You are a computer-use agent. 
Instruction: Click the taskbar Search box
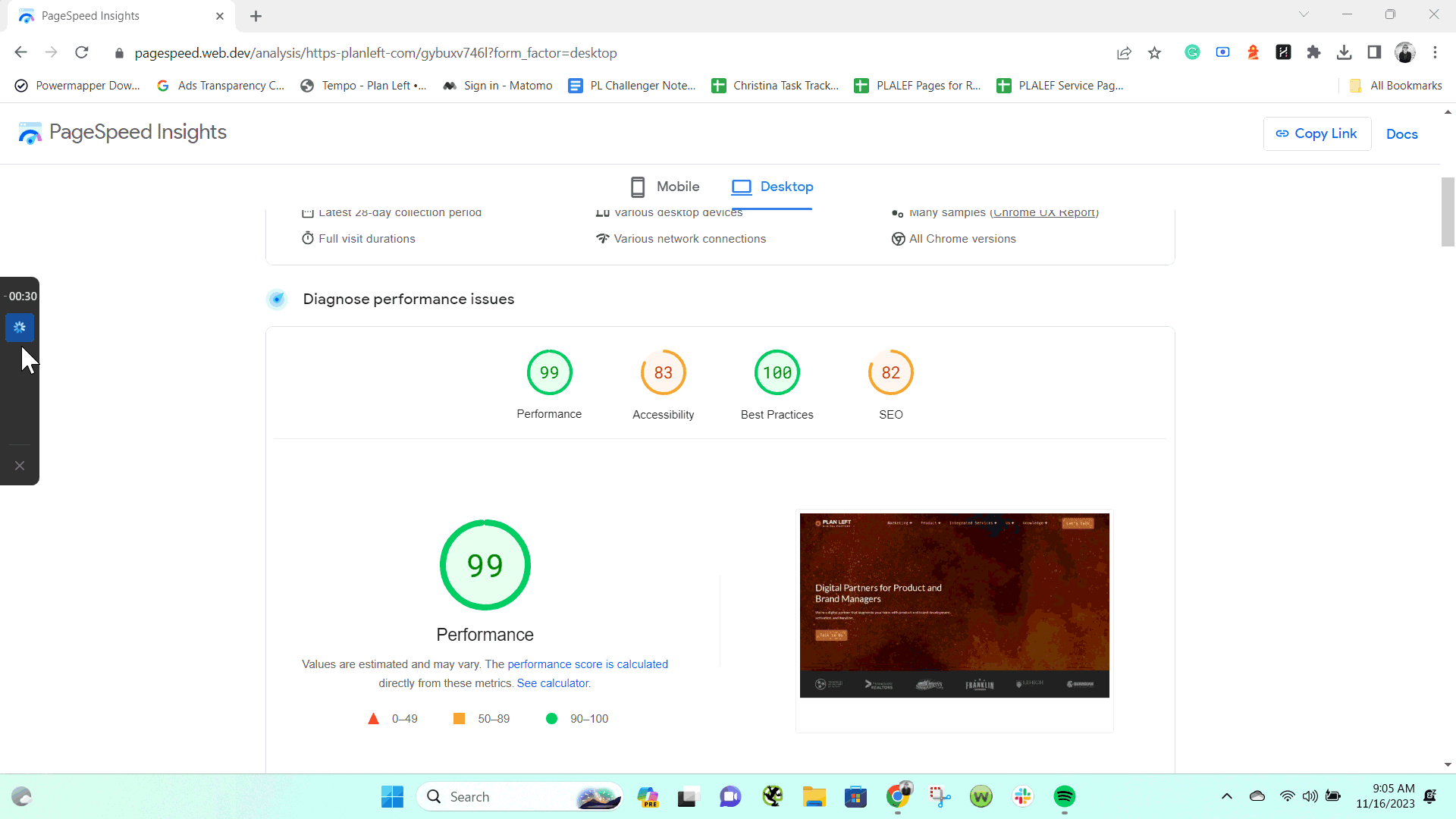[519, 796]
